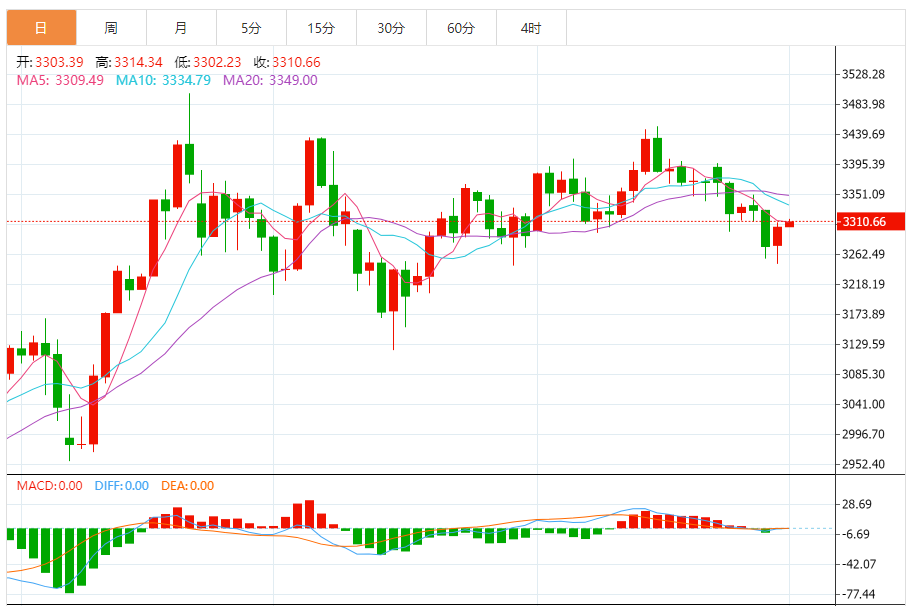Open the 30分 timeframe tab

391,28
